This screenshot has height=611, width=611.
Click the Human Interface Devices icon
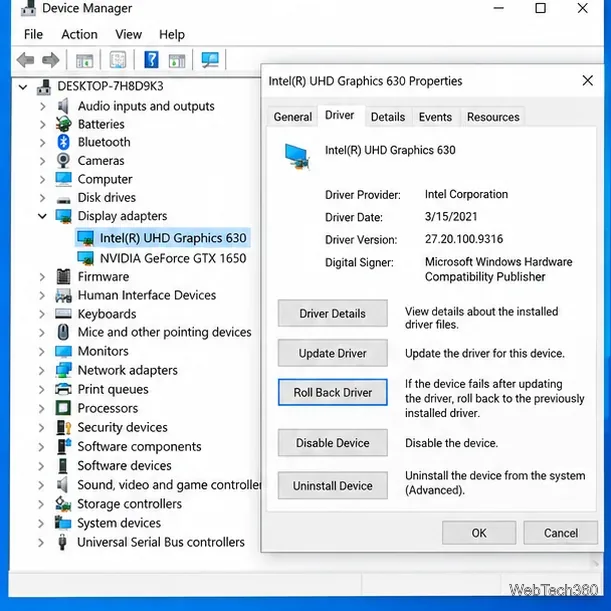(64, 295)
